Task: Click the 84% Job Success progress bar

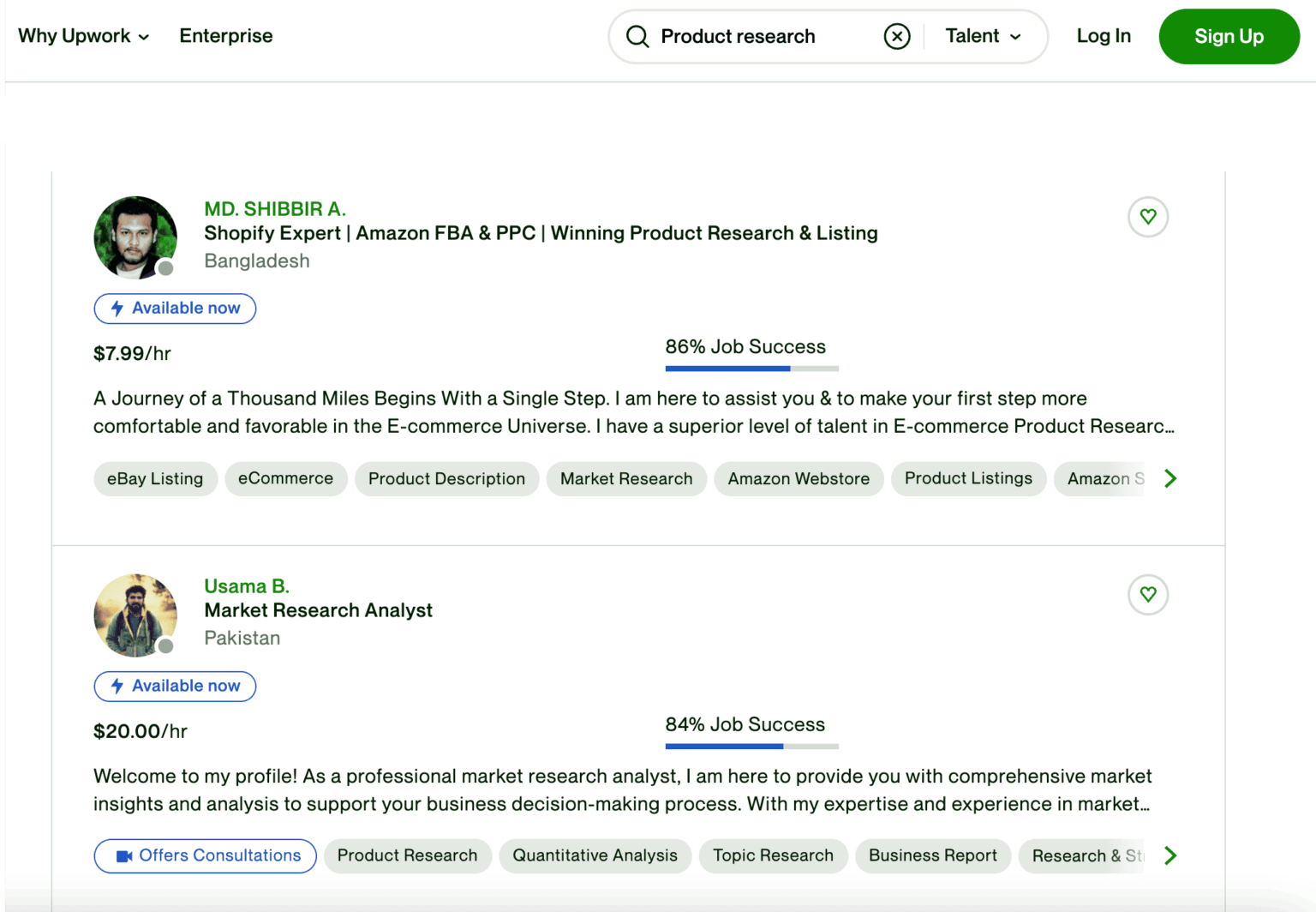Action: [x=751, y=746]
